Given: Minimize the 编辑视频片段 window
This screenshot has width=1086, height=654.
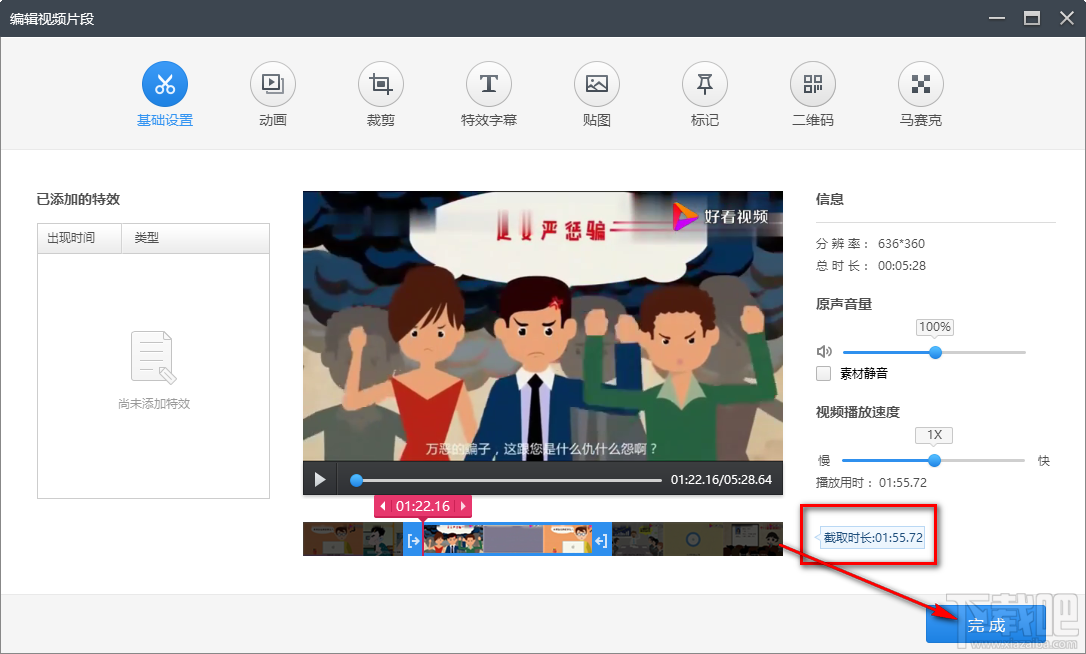Looking at the screenshot, I should click(x=997, y=18).
